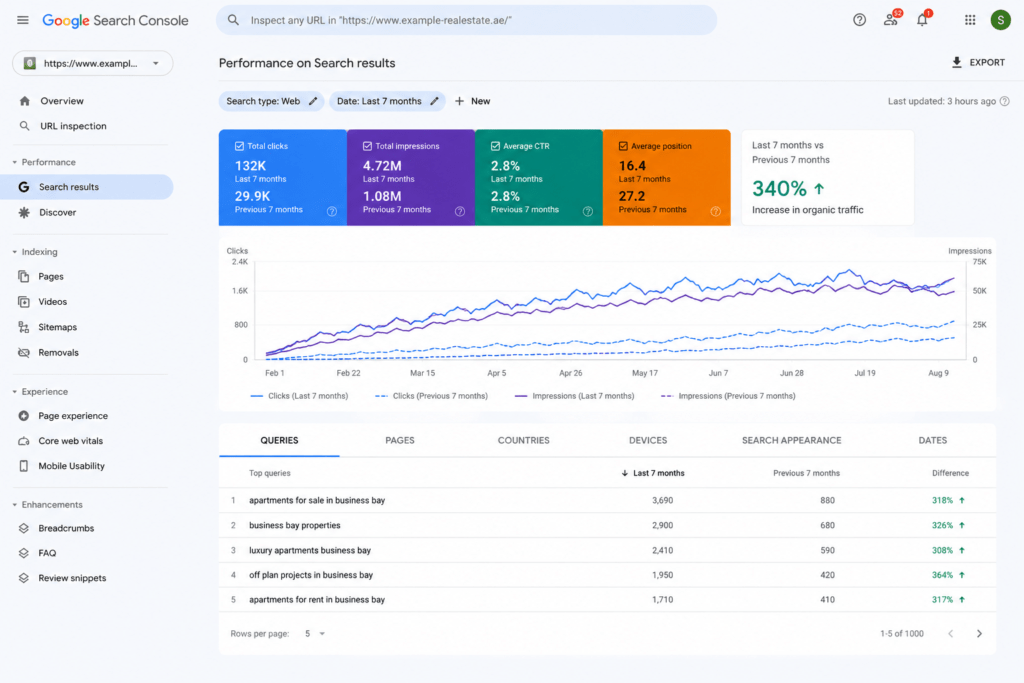
Task: Click the Review snippets icon
Action: click(x=24, y=578)
